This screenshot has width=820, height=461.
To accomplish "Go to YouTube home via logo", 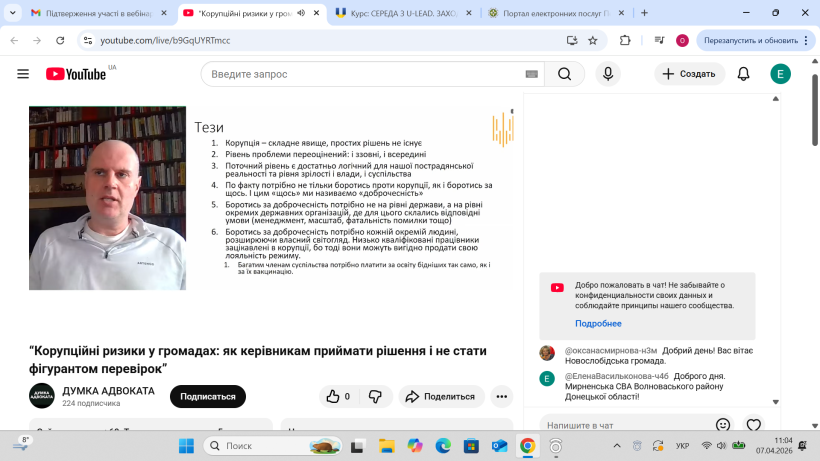I will [76, 74].
